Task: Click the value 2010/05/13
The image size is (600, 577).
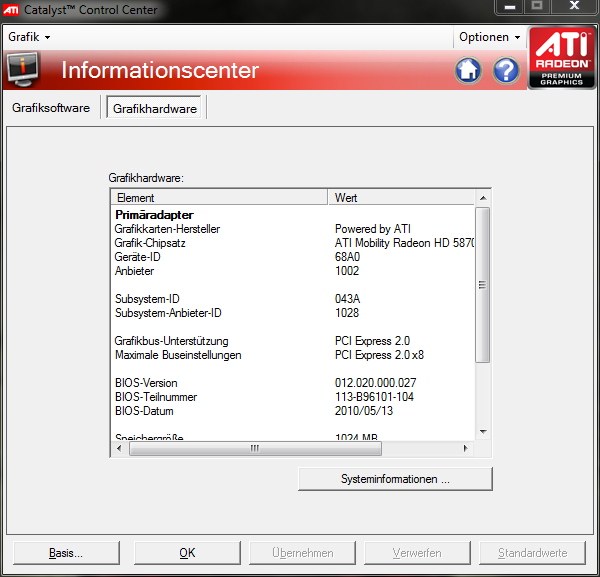Action: [x=364, y=411]
